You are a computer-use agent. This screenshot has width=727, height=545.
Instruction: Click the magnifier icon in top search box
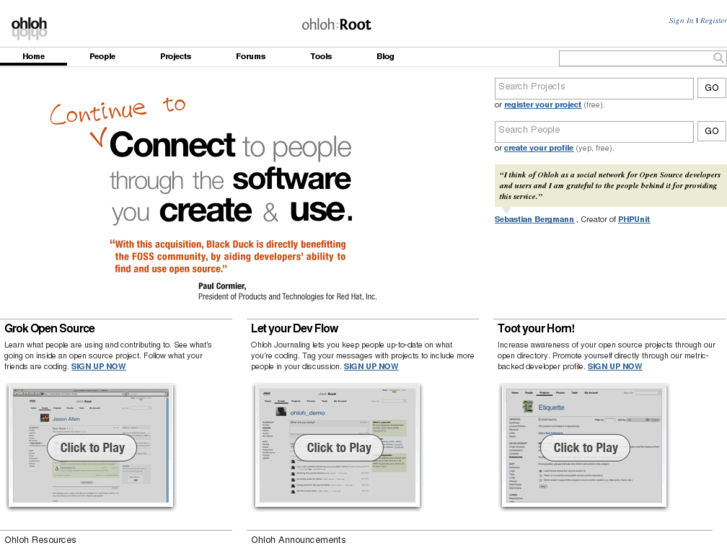click(718, 58)
